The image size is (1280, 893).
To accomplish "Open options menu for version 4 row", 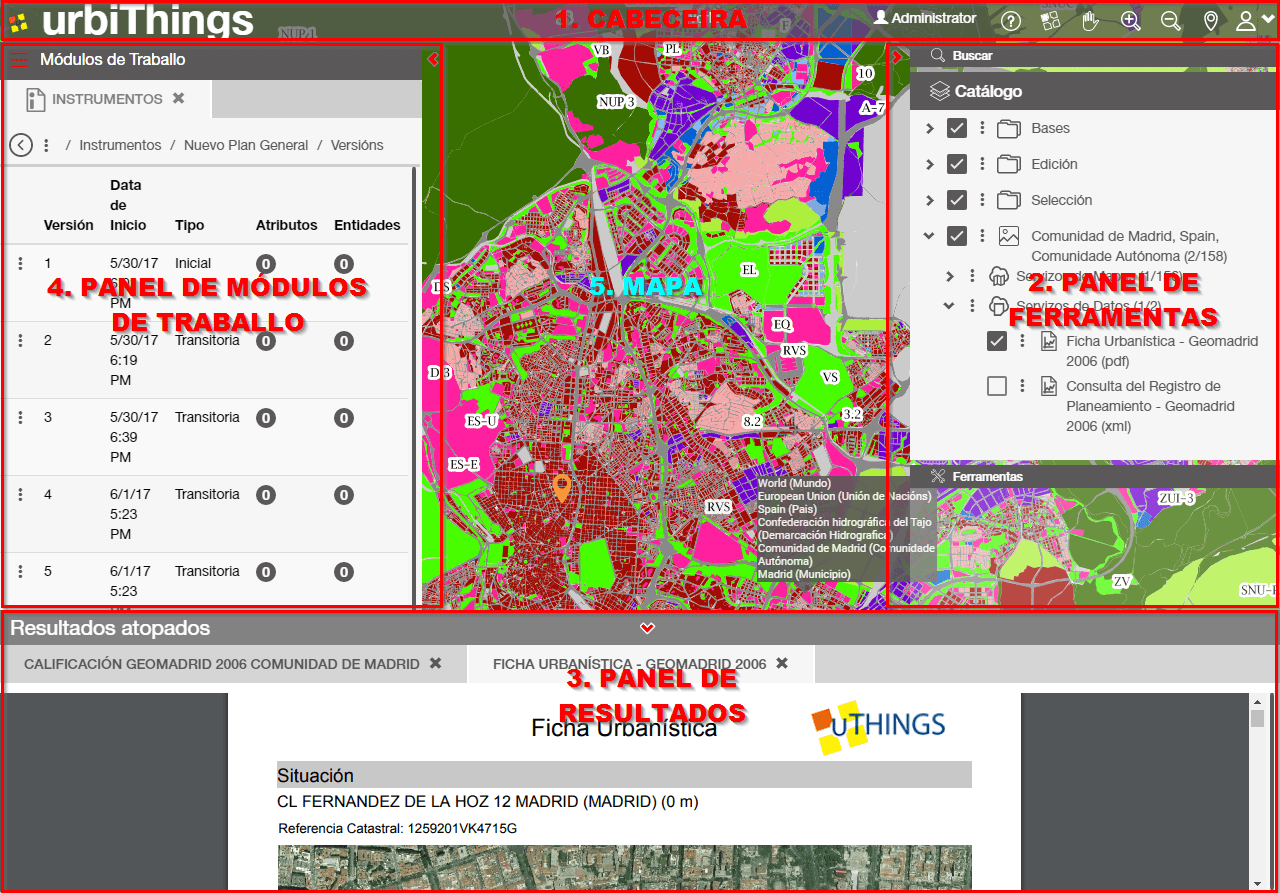I will tap(20, 495).
